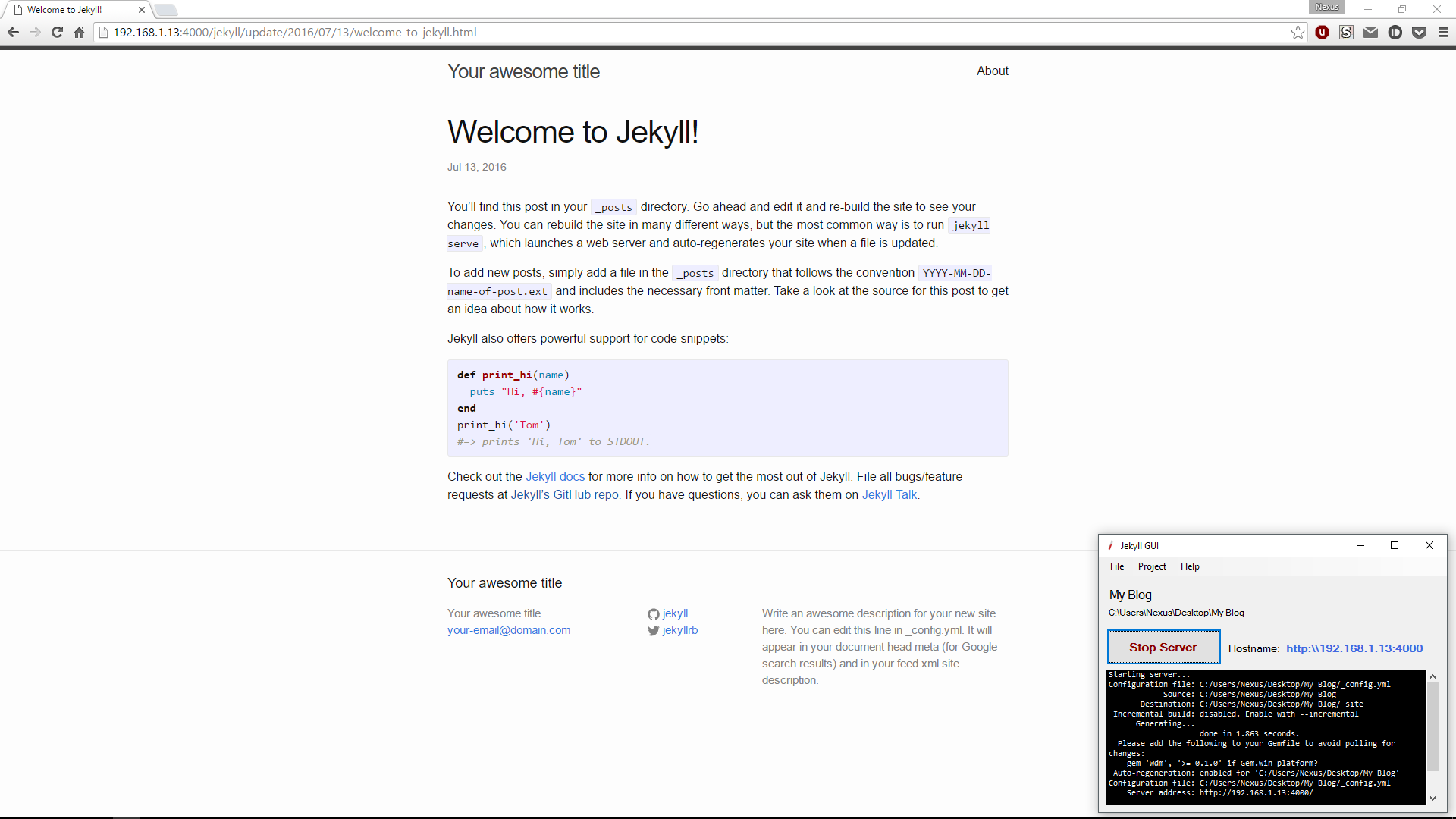This screenshot has width=1456, height=819.
Task: Click the Nexus profile button in Chrome
Action: point(1326,8)
